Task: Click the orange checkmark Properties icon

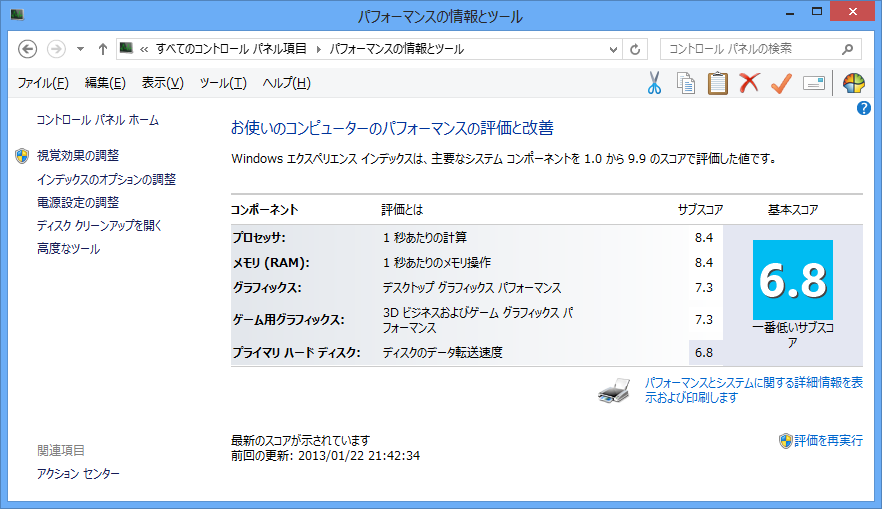Action: pos(781,83)
